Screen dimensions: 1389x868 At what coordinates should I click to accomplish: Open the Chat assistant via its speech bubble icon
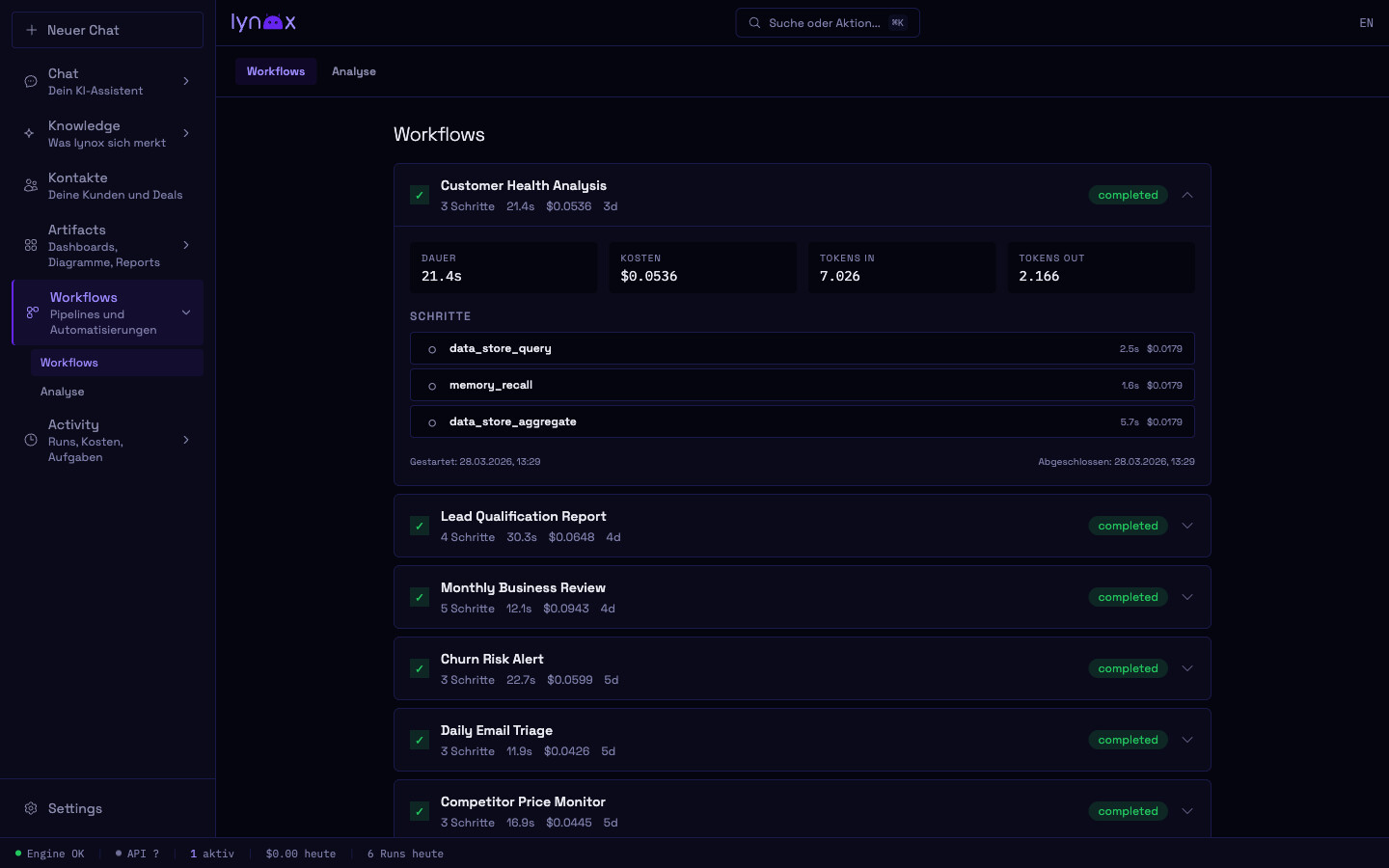30,81
